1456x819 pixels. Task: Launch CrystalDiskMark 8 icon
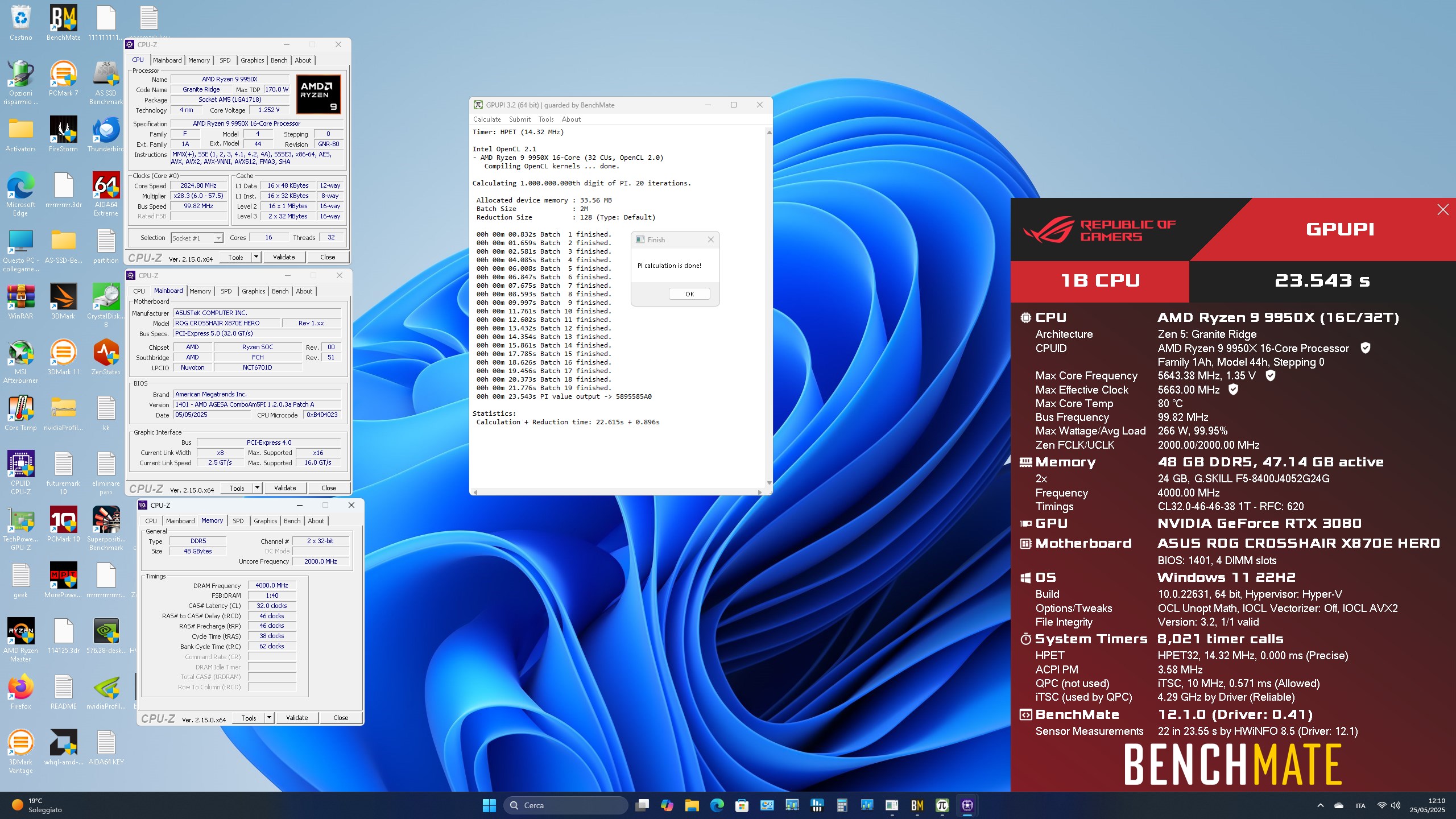[x=106, y=305]
